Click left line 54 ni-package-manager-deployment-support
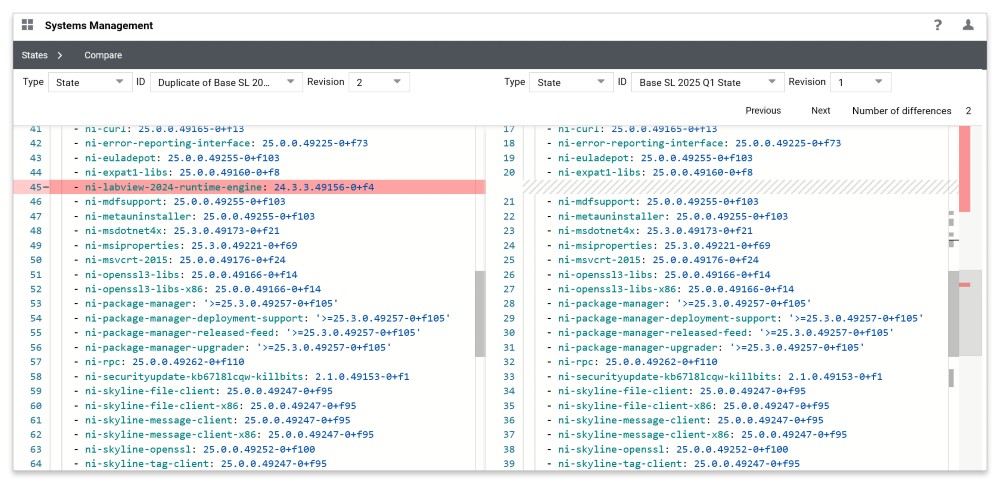 (268, 318)
